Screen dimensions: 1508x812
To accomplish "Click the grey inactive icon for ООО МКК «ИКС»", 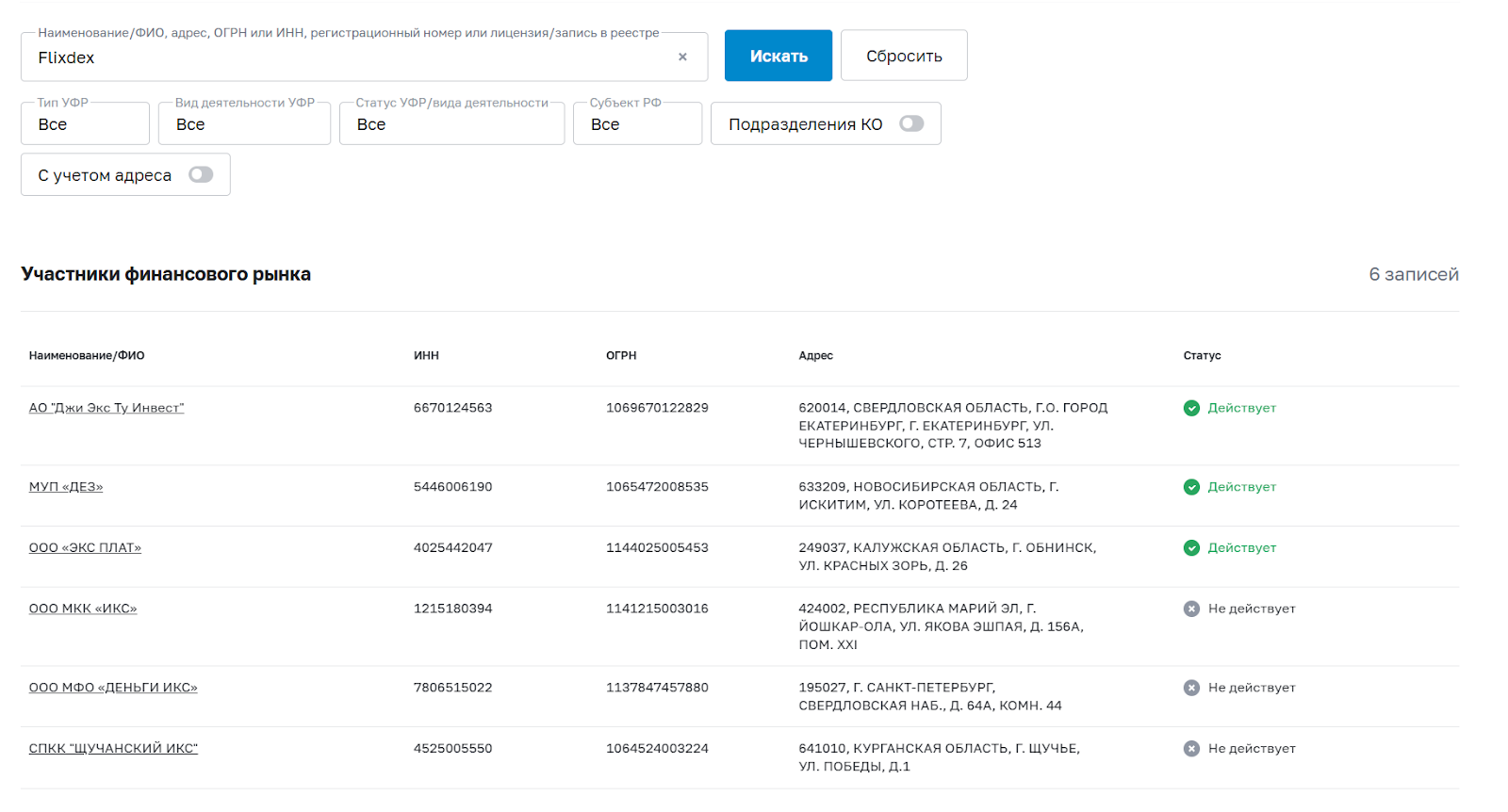I will point(1191,609).
